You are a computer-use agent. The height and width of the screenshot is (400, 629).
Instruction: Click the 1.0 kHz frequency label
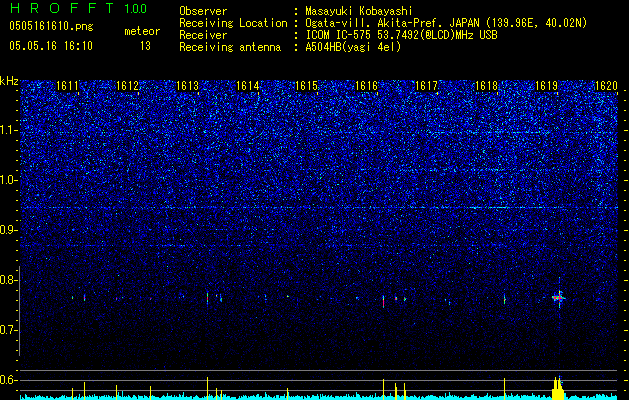(x=9, y=180)
